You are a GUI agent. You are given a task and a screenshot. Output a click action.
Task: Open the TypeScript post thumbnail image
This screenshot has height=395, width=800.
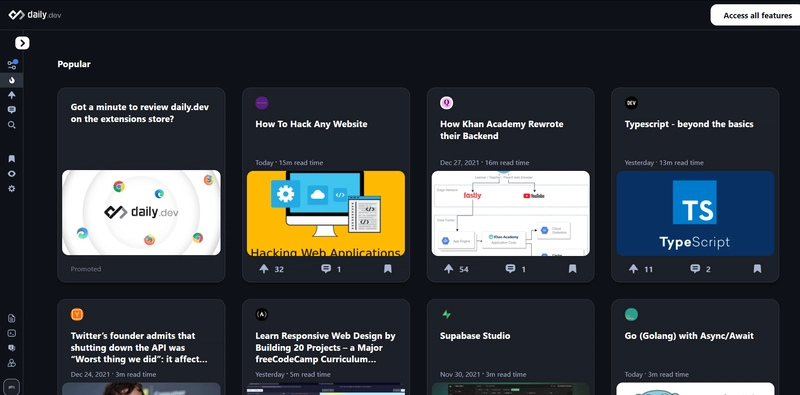[x=695, y=213]
